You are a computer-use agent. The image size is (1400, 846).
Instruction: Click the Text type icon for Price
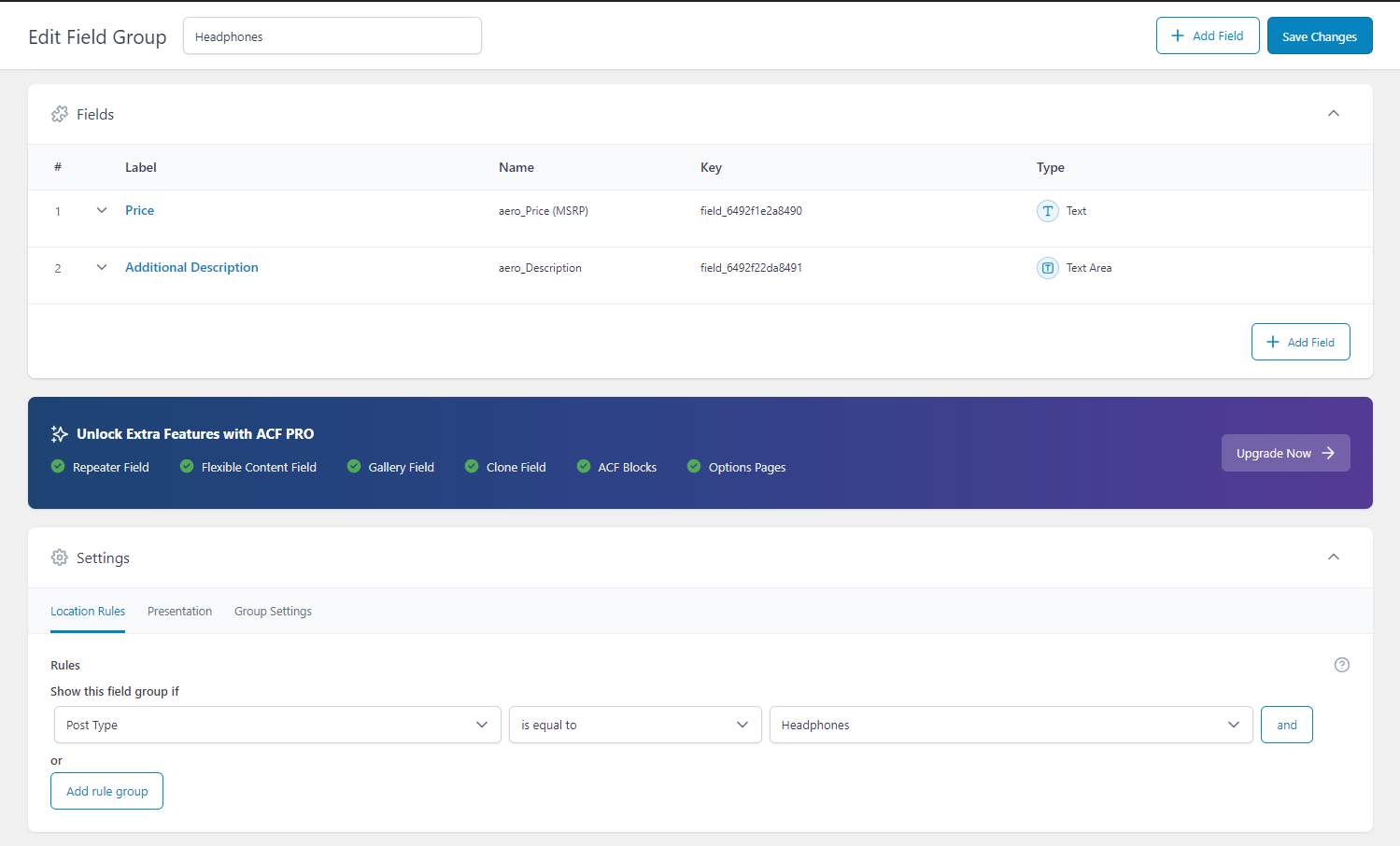(1048, 211)
